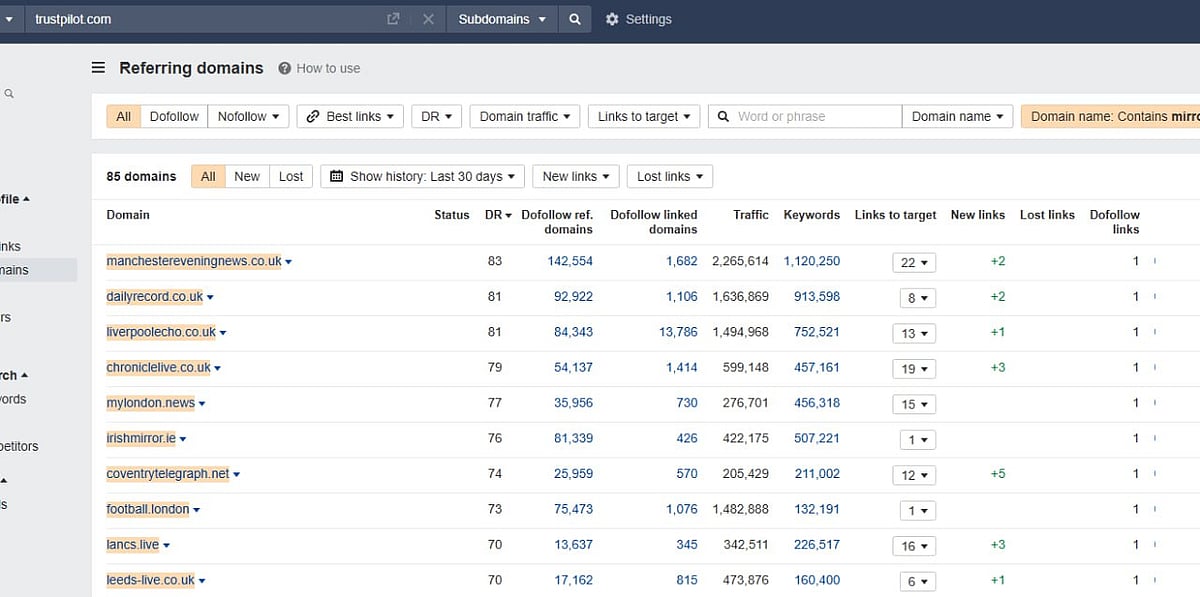This screenshot has width=1200, height=597.
Task: Click the trustpilot.com target input
Action: (x=205, y=19)
